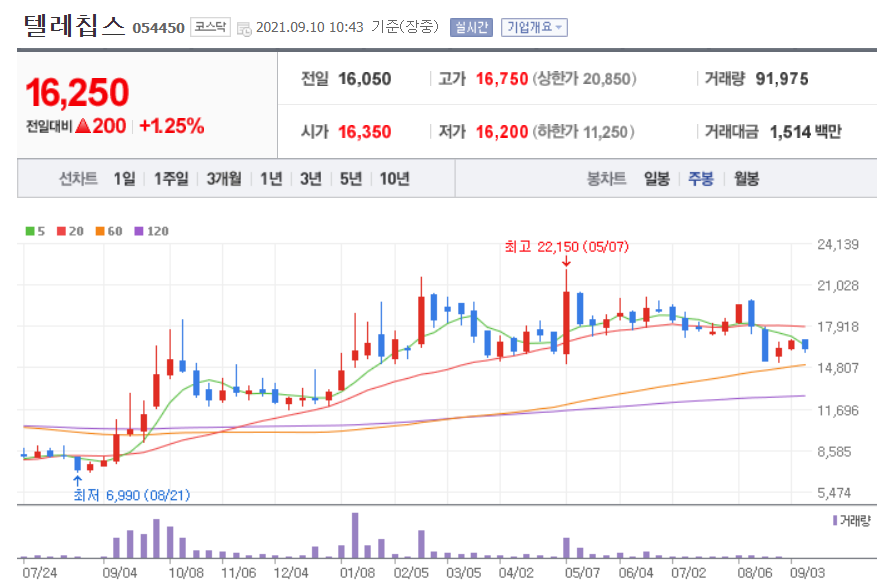Image resolution: width=877 pixels, height=583 pixels.
Task: Click the purple 120-day moving average legend icon
Action: 137,230
